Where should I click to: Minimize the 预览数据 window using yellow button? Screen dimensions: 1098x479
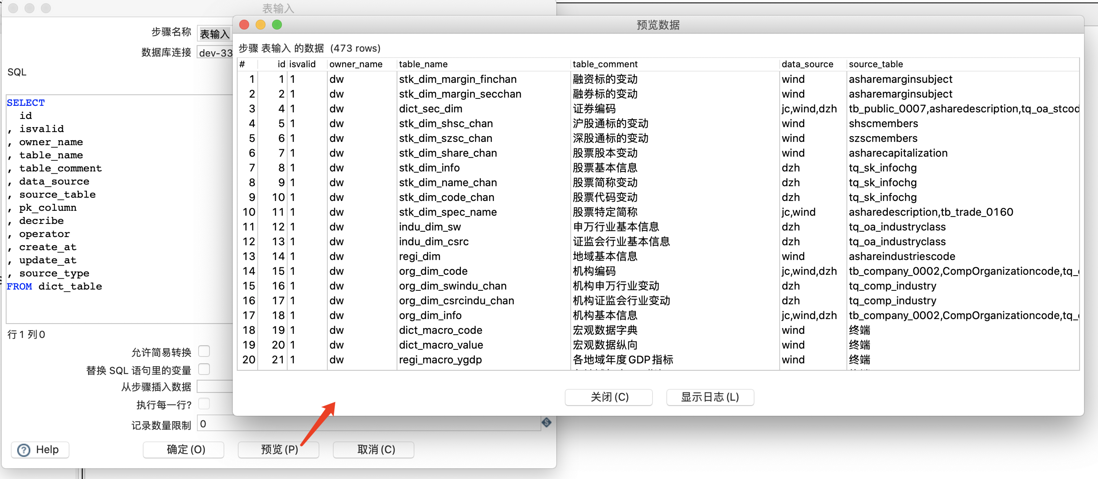(x=260, y=25)
